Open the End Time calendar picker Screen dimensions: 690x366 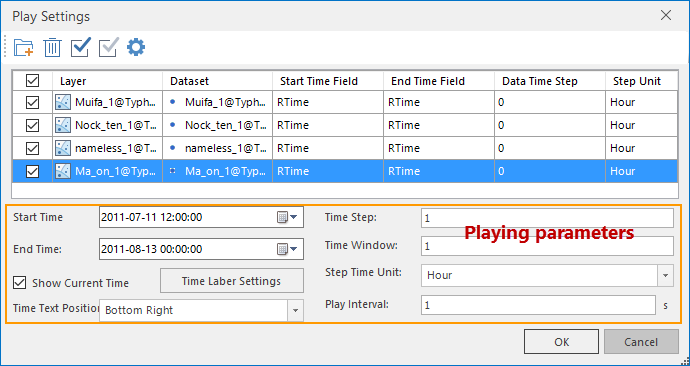[x=287, y=249]
